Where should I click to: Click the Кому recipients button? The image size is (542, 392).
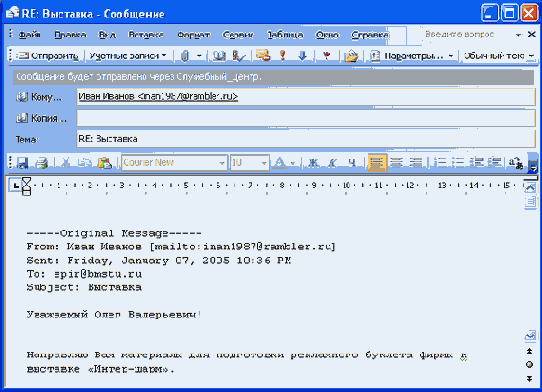pyautogui.click(x=39, y=97)
